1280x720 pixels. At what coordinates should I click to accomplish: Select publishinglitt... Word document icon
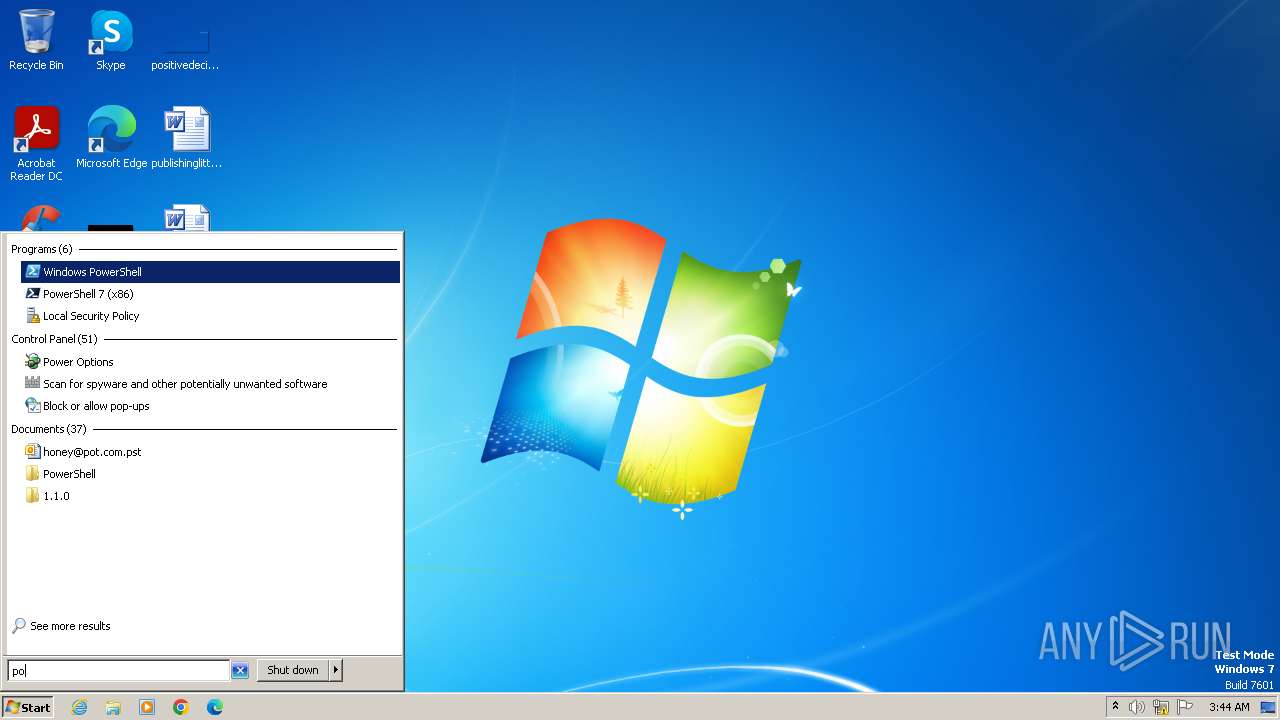[x=186, y=138]
